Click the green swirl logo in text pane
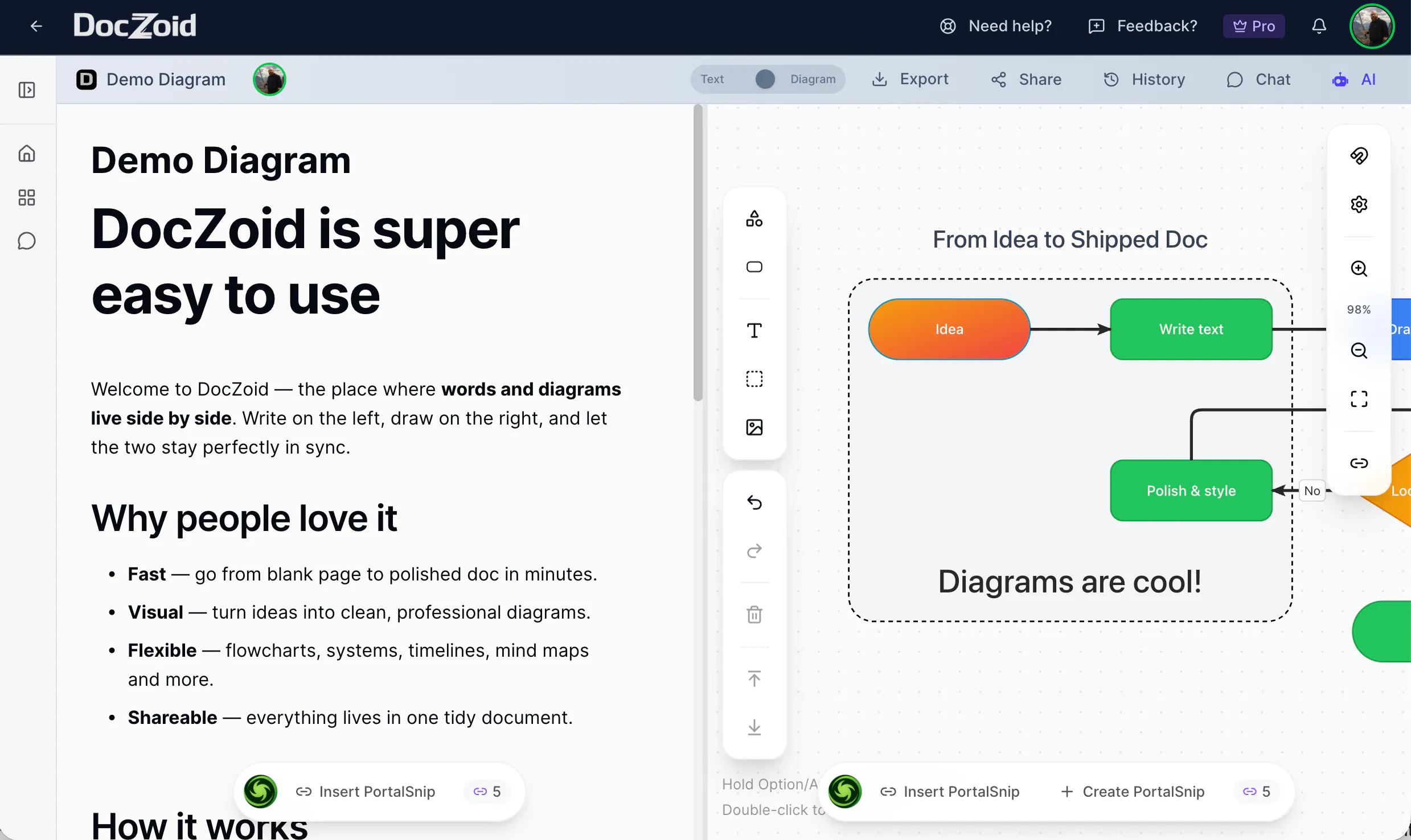The width and height of the screenshot is (1411, 840). 261,792
